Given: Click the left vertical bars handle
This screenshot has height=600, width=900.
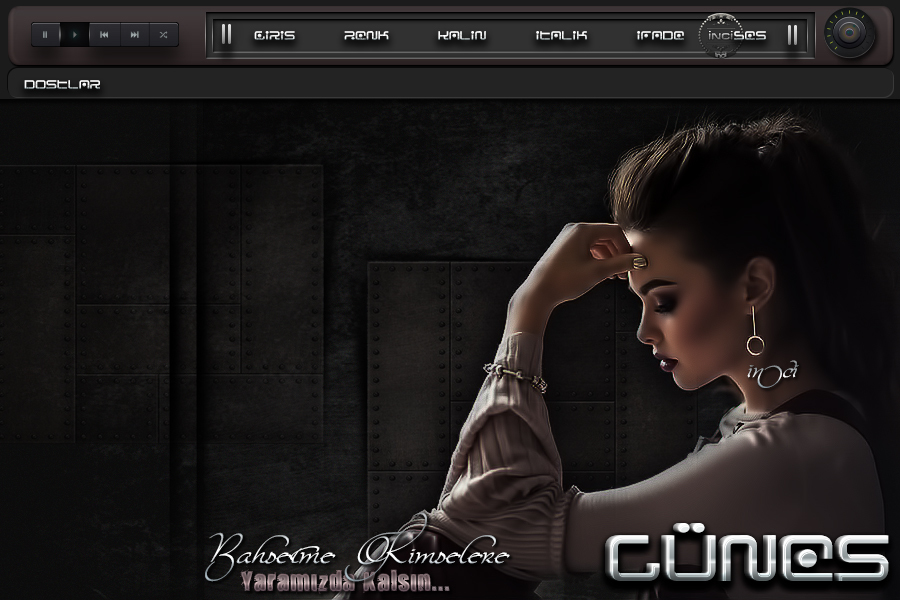Looking at the screenshot, I should point(227,35).
